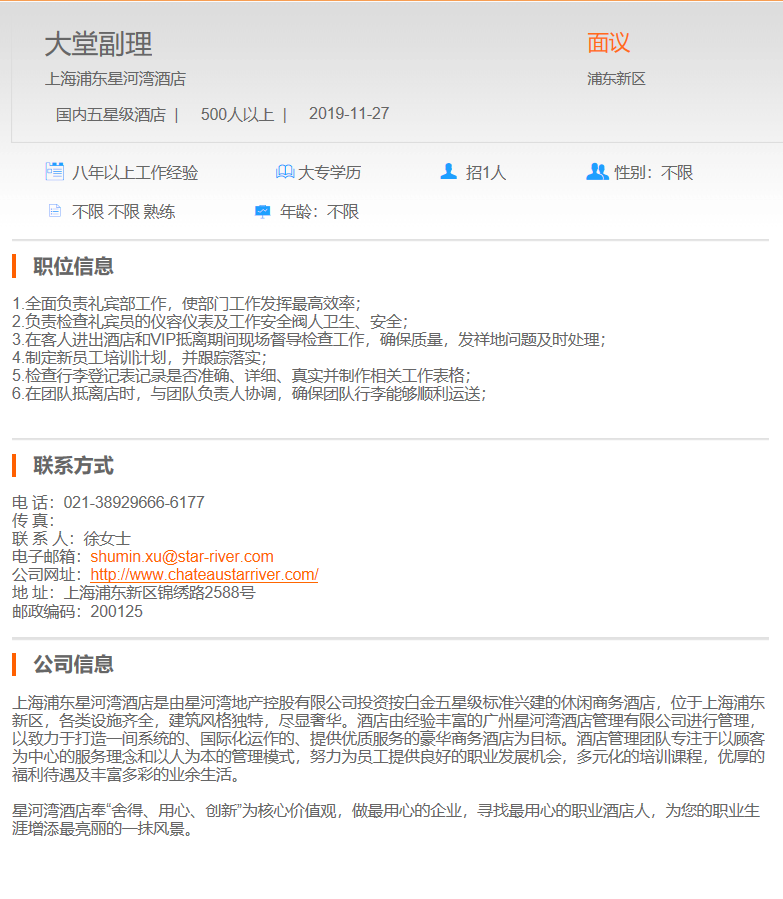Image resolution: width=783 pixels, height=899 pixels.
Task: Click the 500人以上 company size label
Action: [x=237, y=114]
